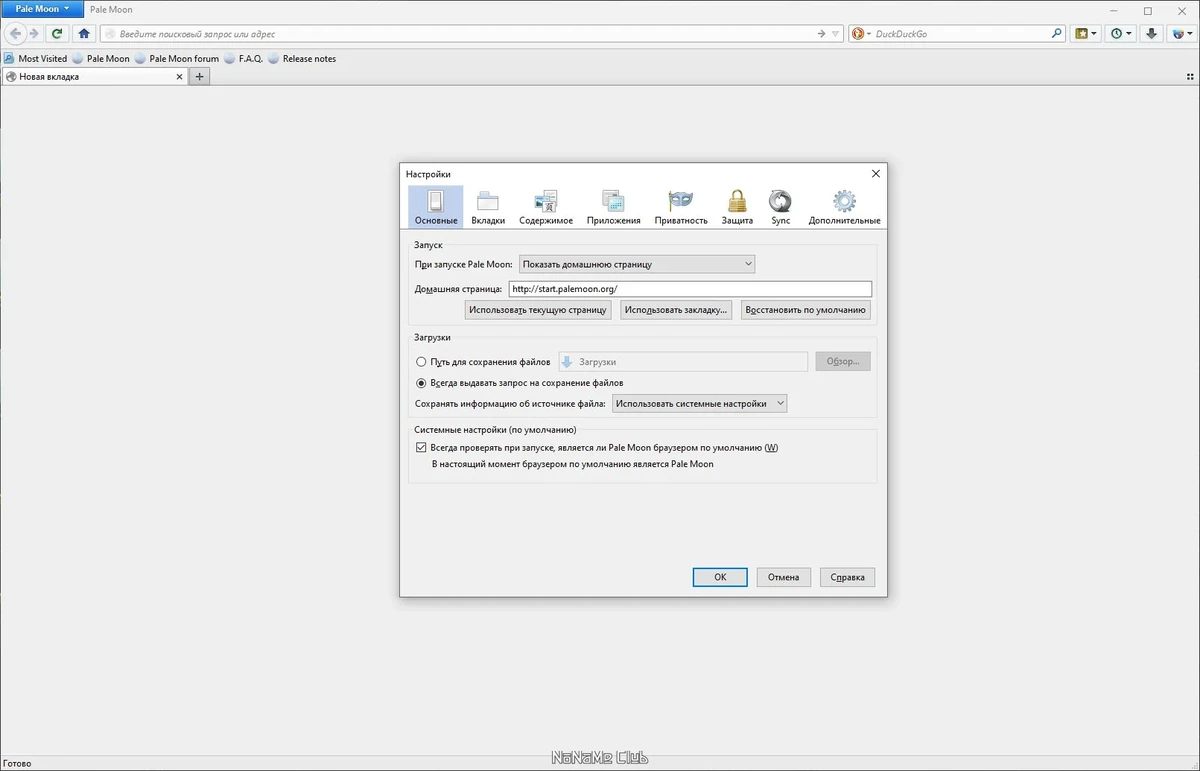Viewport: 1200px width, 771px height.
Task: Open the Pale Moon application menu button
Action: click(x=41, y=9)
